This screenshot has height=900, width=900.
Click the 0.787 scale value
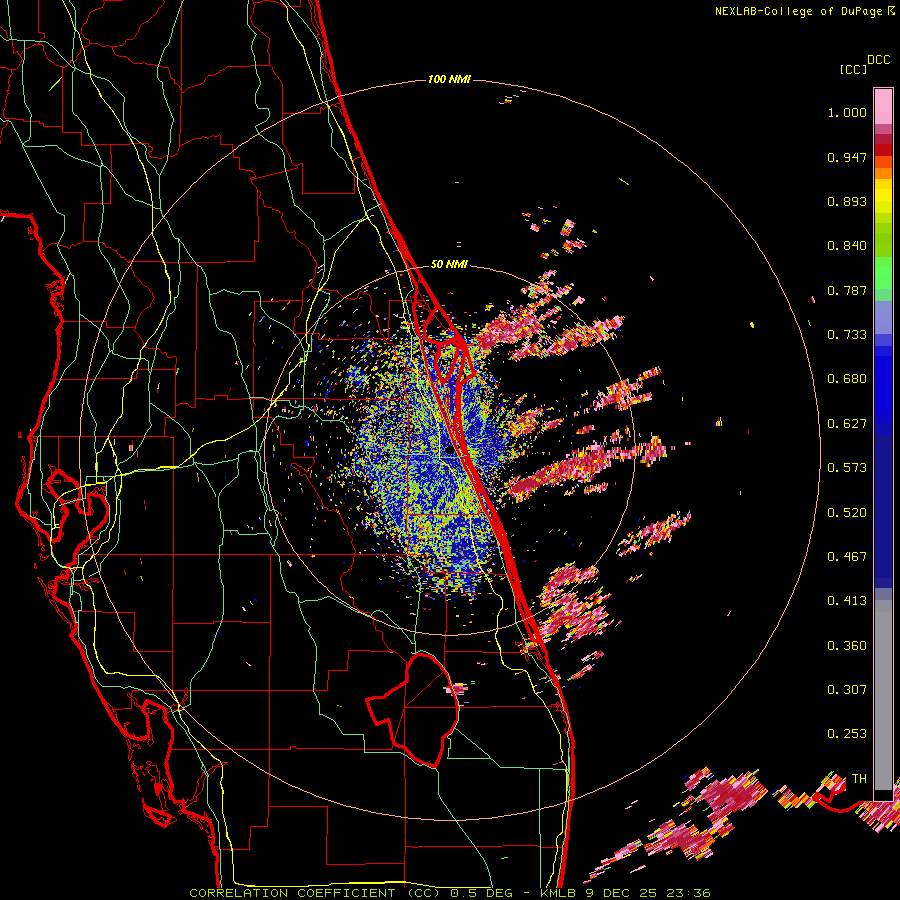pos(847,290)
